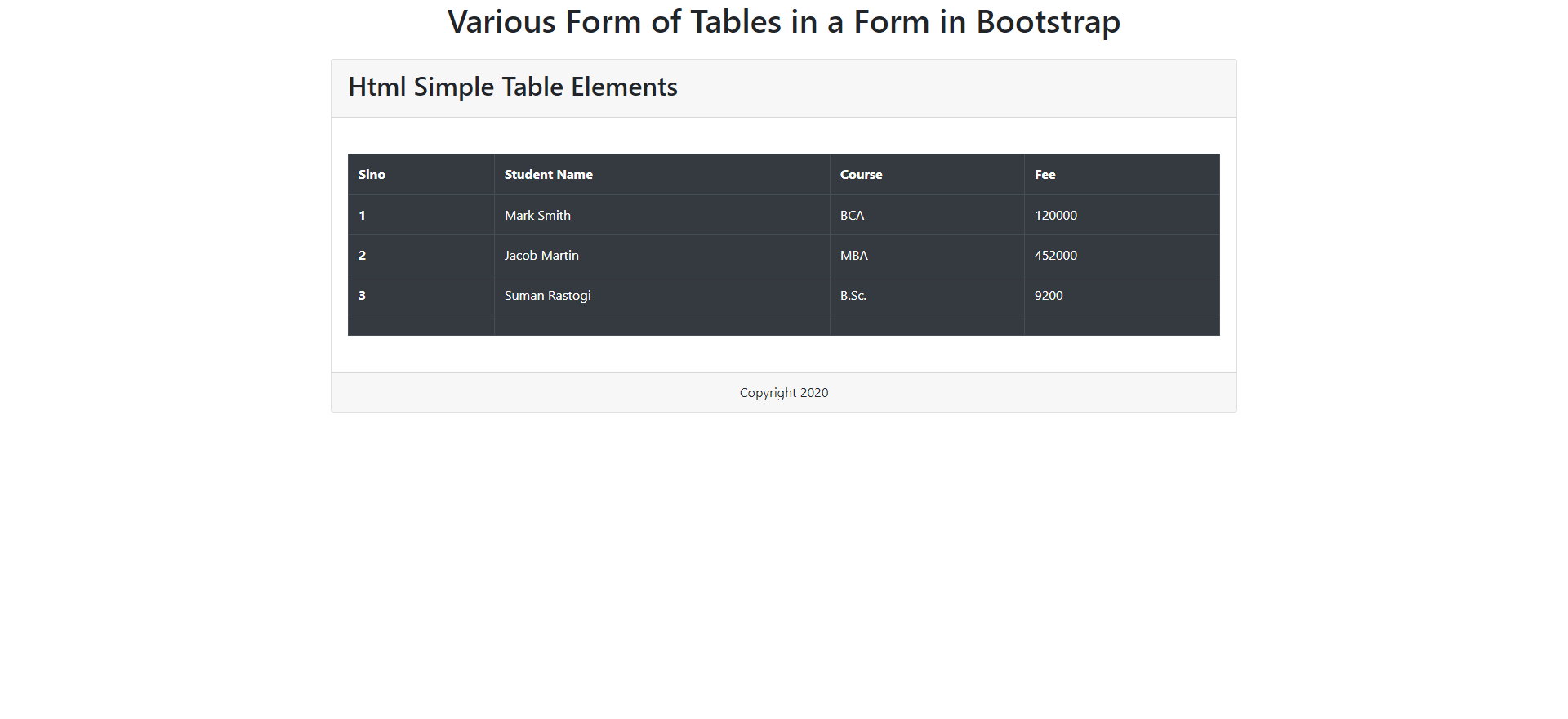Viewport: 1568px width, 719px height.
Task: Select the Mark Smith cell
Action: [537, 215]
